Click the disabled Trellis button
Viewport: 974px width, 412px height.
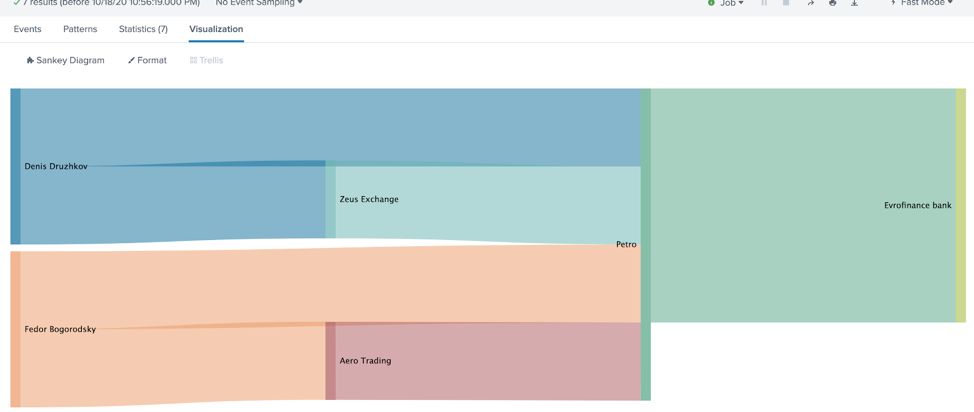click(x=206, y=60)
